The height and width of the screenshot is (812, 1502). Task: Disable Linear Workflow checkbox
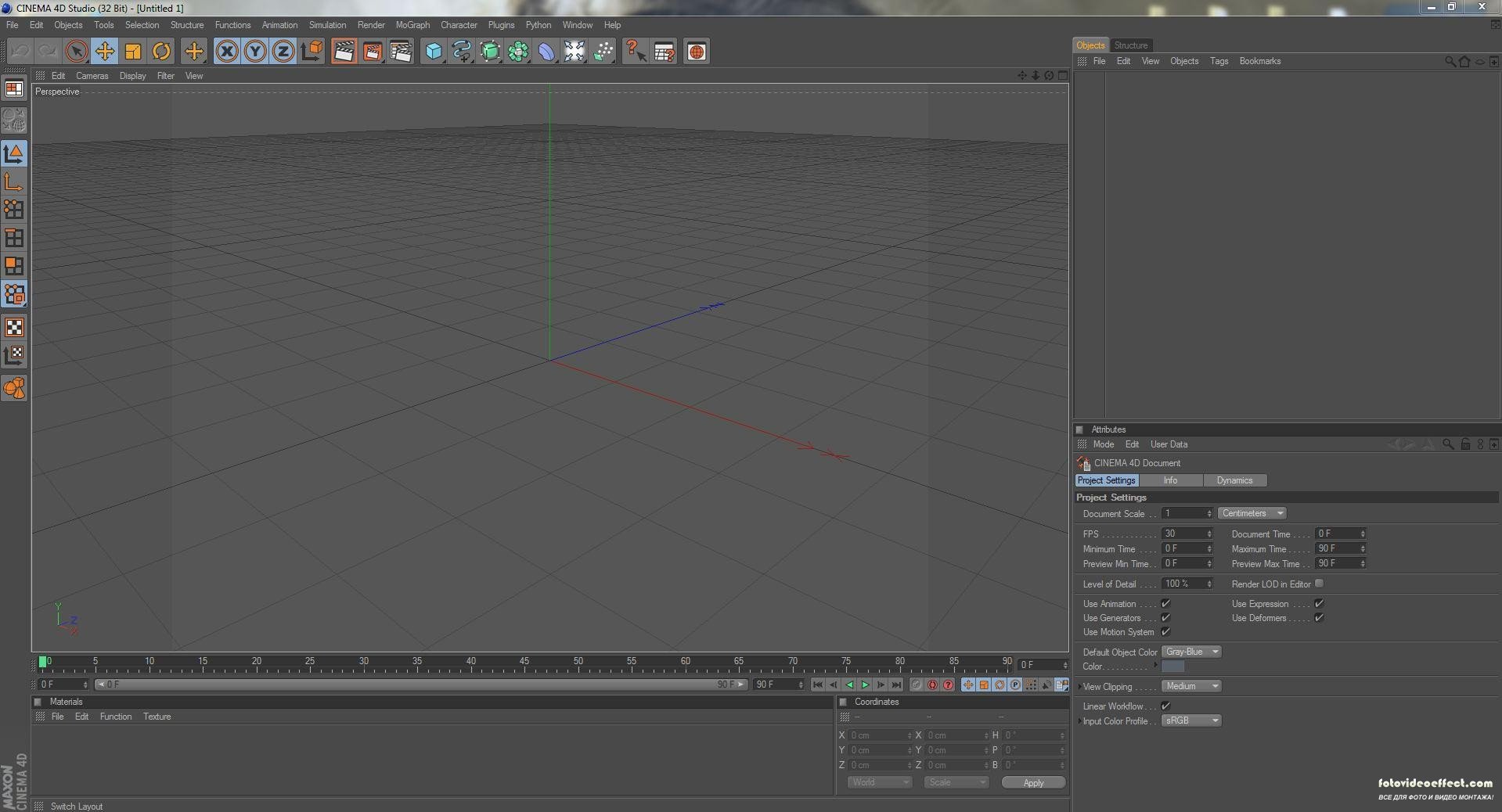coord(1165,706)
